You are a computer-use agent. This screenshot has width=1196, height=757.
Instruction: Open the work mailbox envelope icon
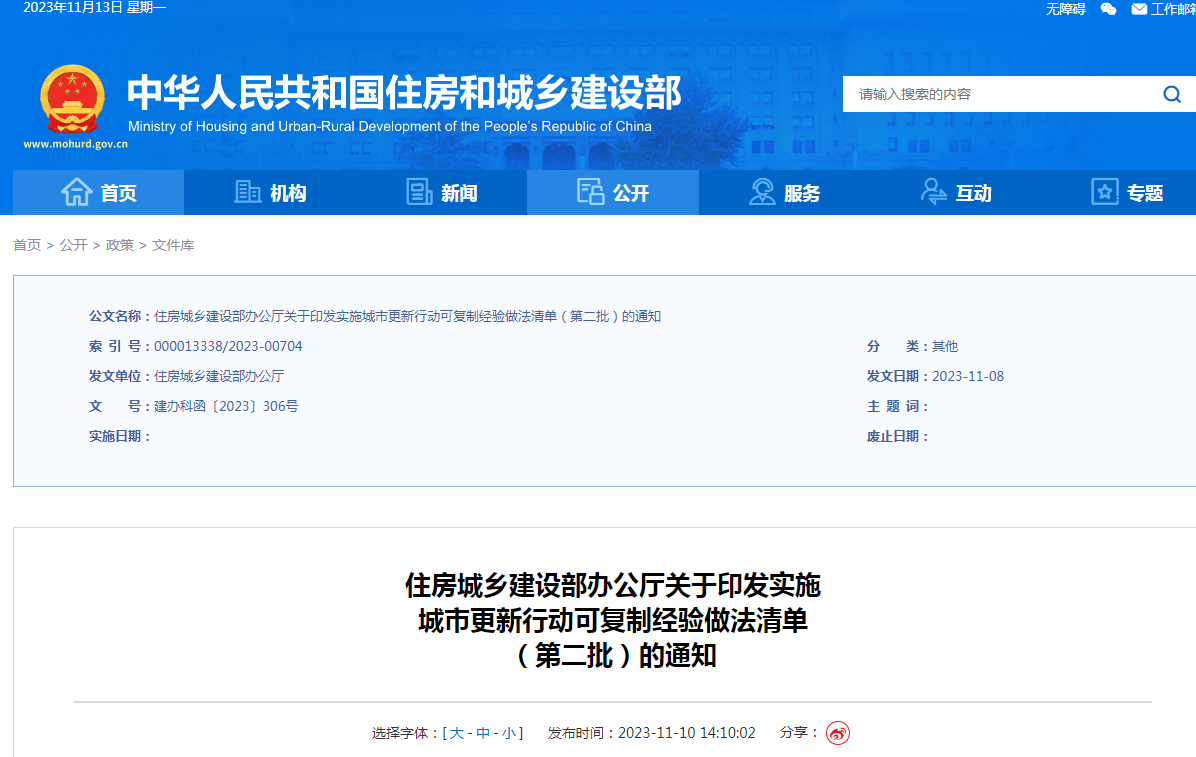(1139, 9)
